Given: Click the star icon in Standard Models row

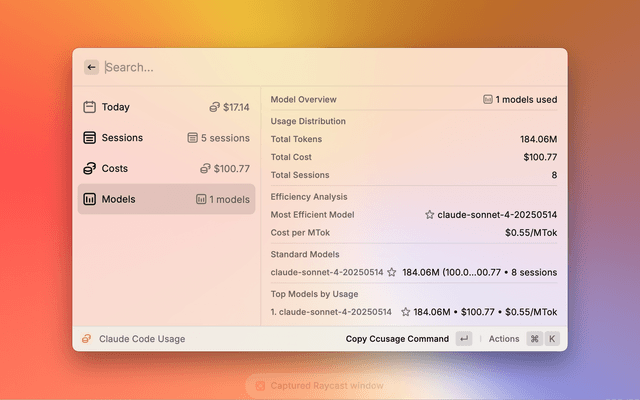Looking at the screenshot, I should click(392, 272).
